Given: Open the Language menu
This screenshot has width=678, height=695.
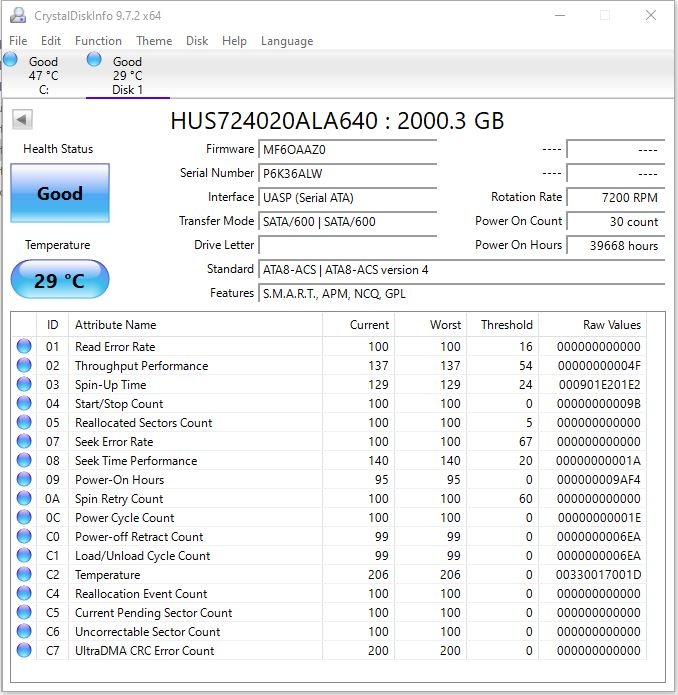Looking at the screenshot, I should coord(287,41).
